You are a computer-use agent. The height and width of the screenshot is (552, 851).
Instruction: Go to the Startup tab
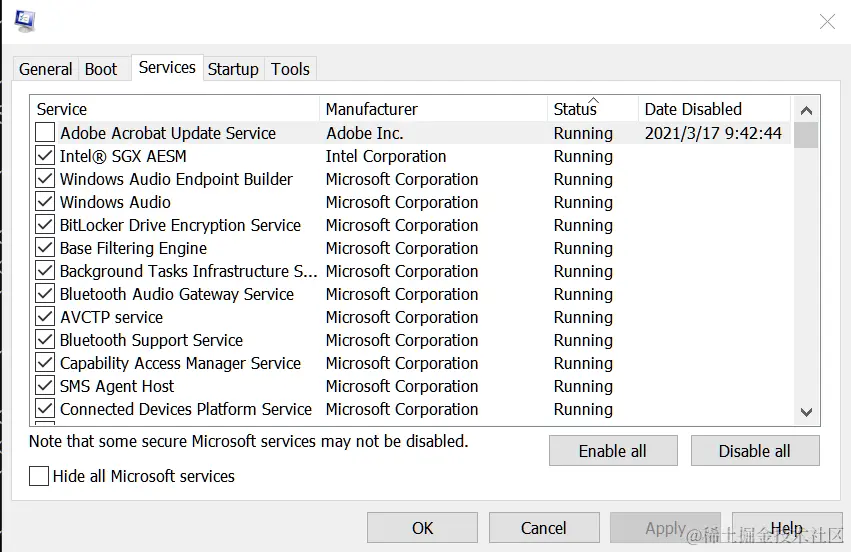pos(233,69)
